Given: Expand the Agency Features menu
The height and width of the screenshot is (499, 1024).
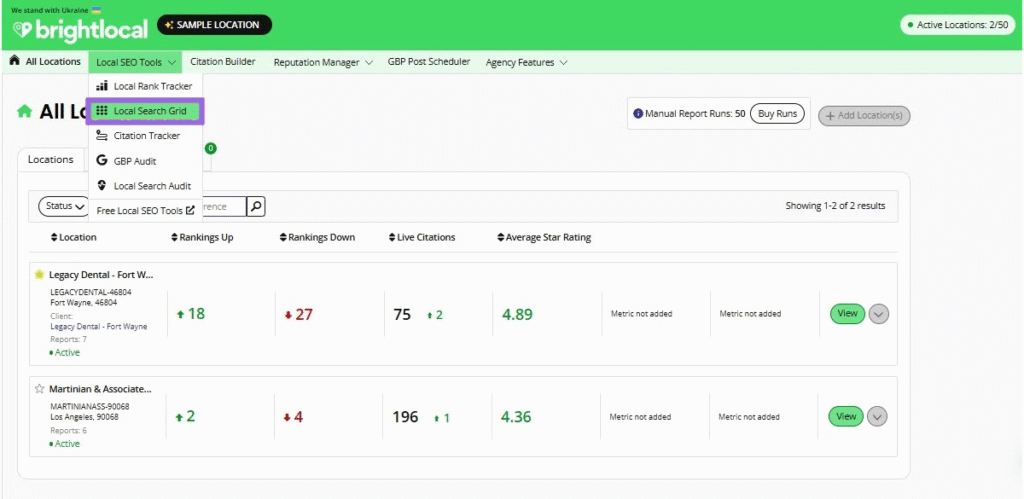Looking at the screenshot, I should (526, 63).
